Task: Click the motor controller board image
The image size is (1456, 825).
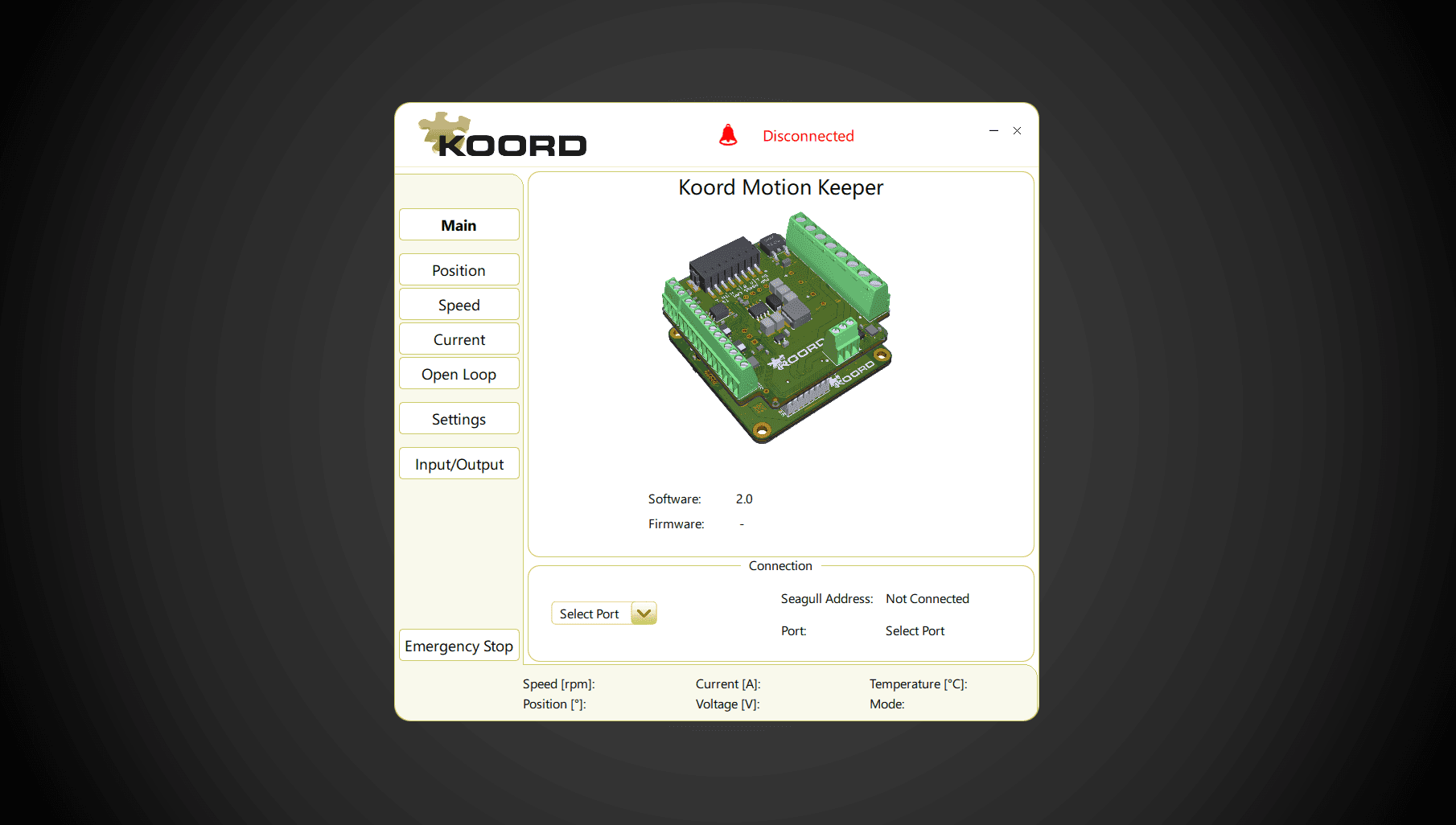Action: (x=777, y=327)
